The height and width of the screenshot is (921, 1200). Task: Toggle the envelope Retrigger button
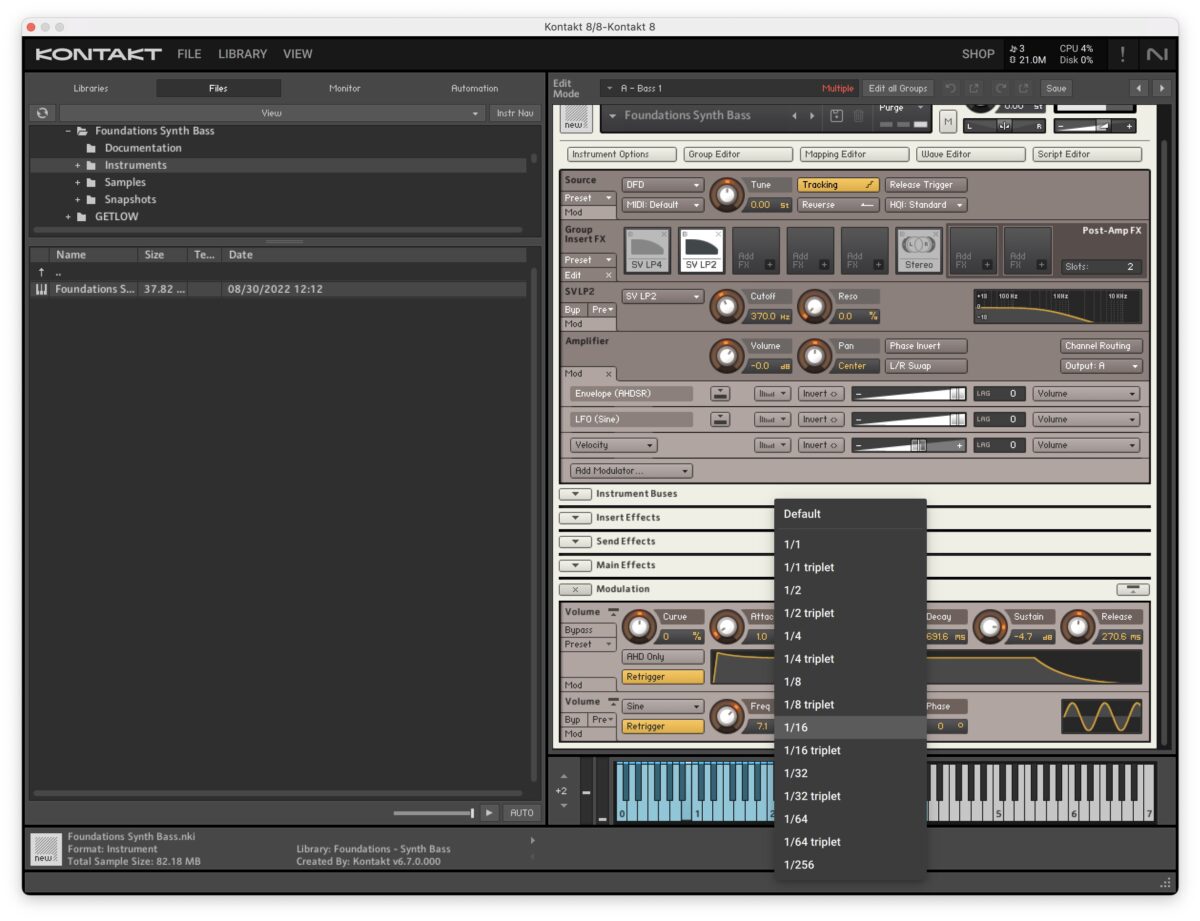pos(663,677)
